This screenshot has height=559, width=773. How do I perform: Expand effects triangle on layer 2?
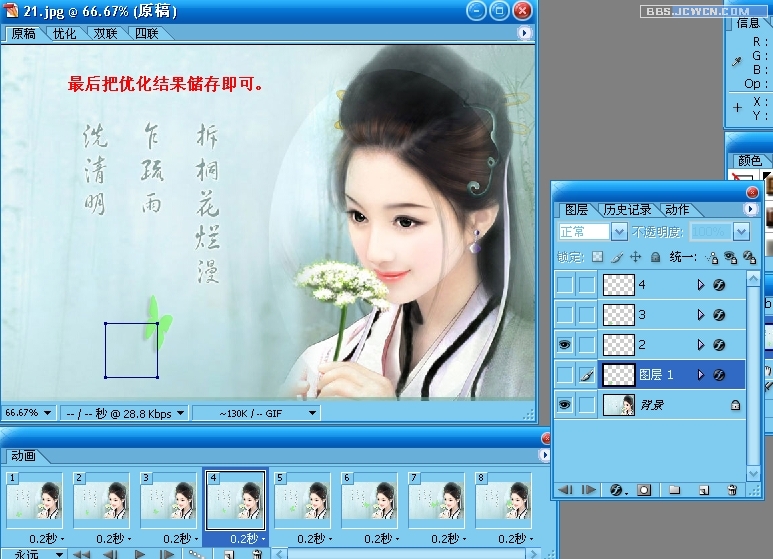click(701, 345)
